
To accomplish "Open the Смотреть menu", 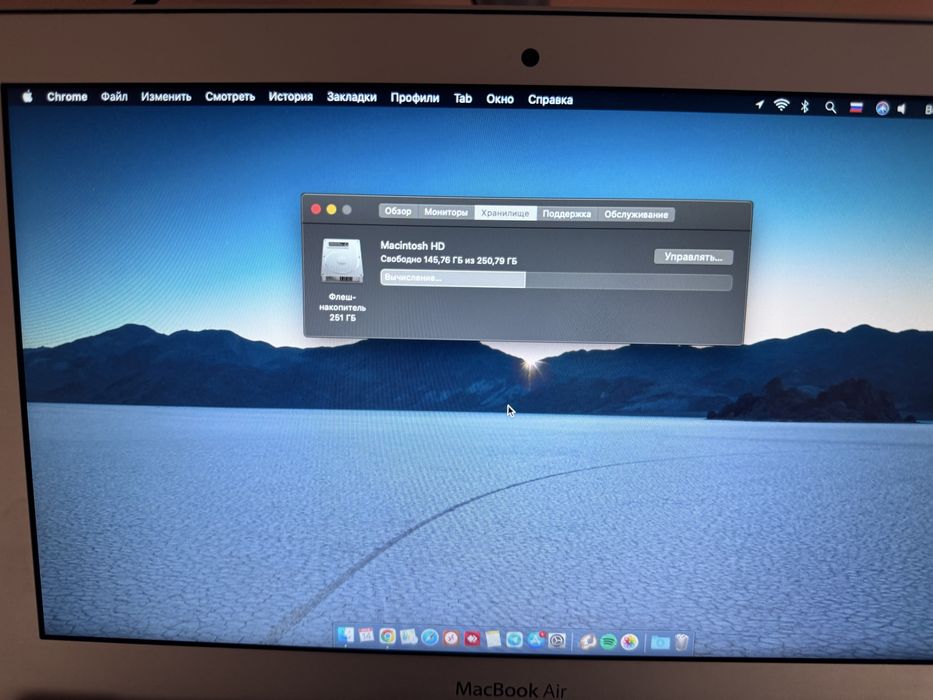I will click(x=230, y=96).
